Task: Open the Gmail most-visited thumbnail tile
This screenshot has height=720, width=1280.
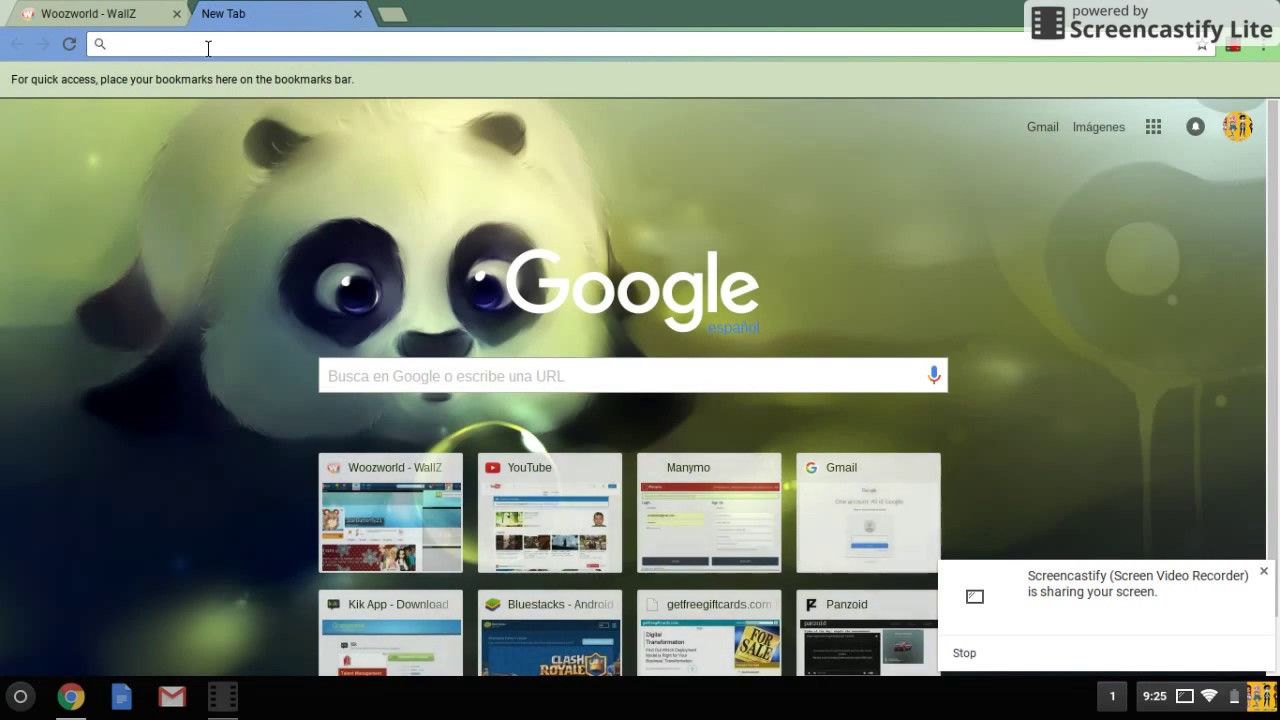Action: coord(868,513)
